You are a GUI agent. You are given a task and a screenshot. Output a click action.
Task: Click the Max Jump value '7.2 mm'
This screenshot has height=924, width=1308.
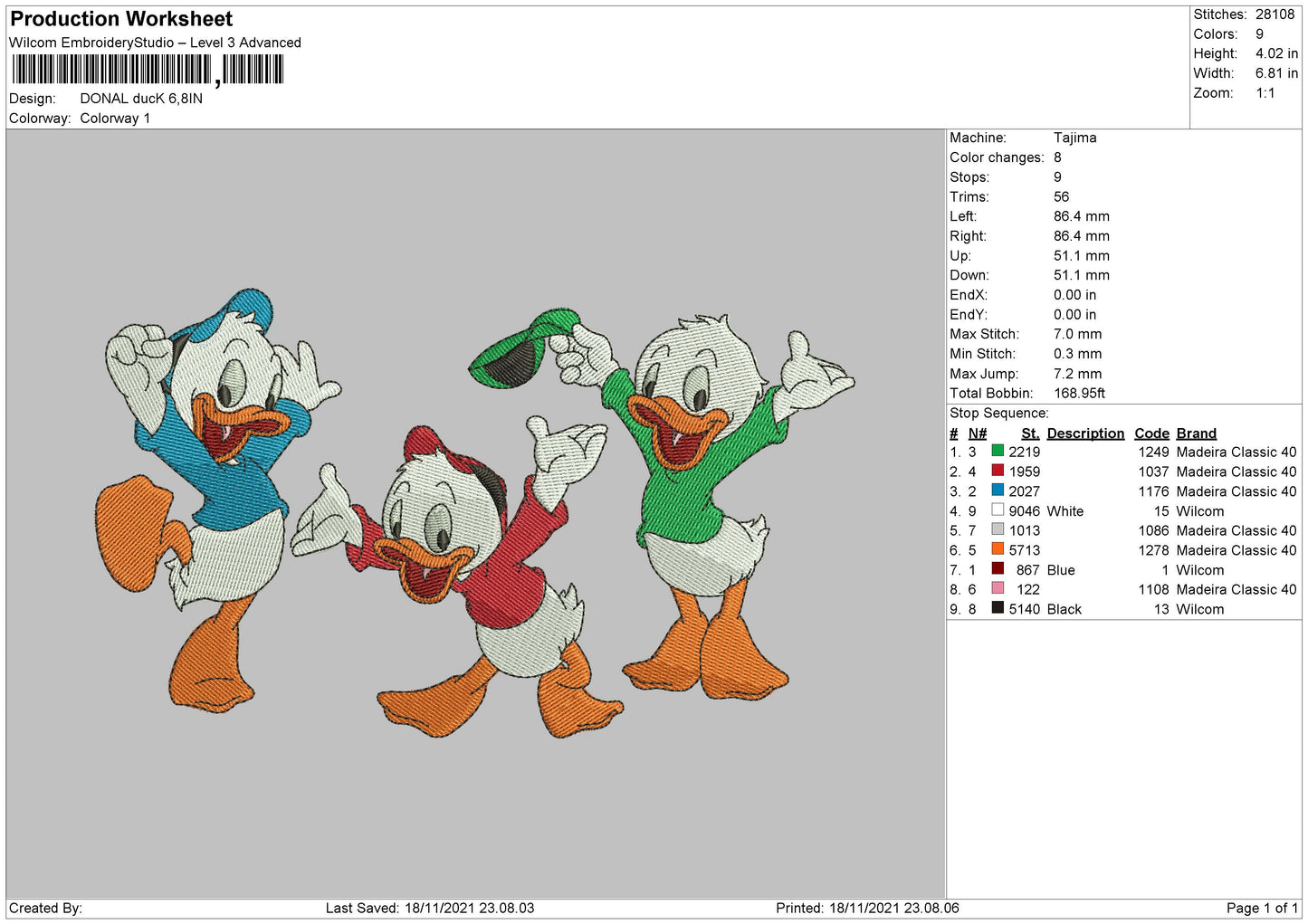click(x=1078, y=374)
